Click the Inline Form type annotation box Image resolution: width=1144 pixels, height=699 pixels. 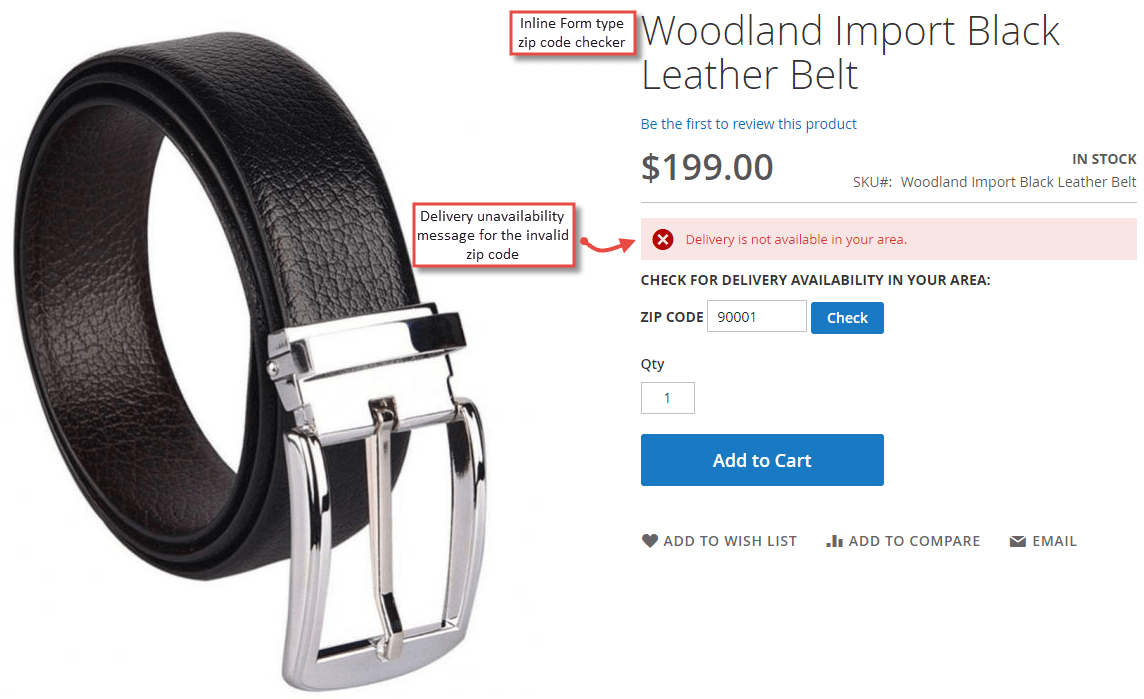point(572,33)
